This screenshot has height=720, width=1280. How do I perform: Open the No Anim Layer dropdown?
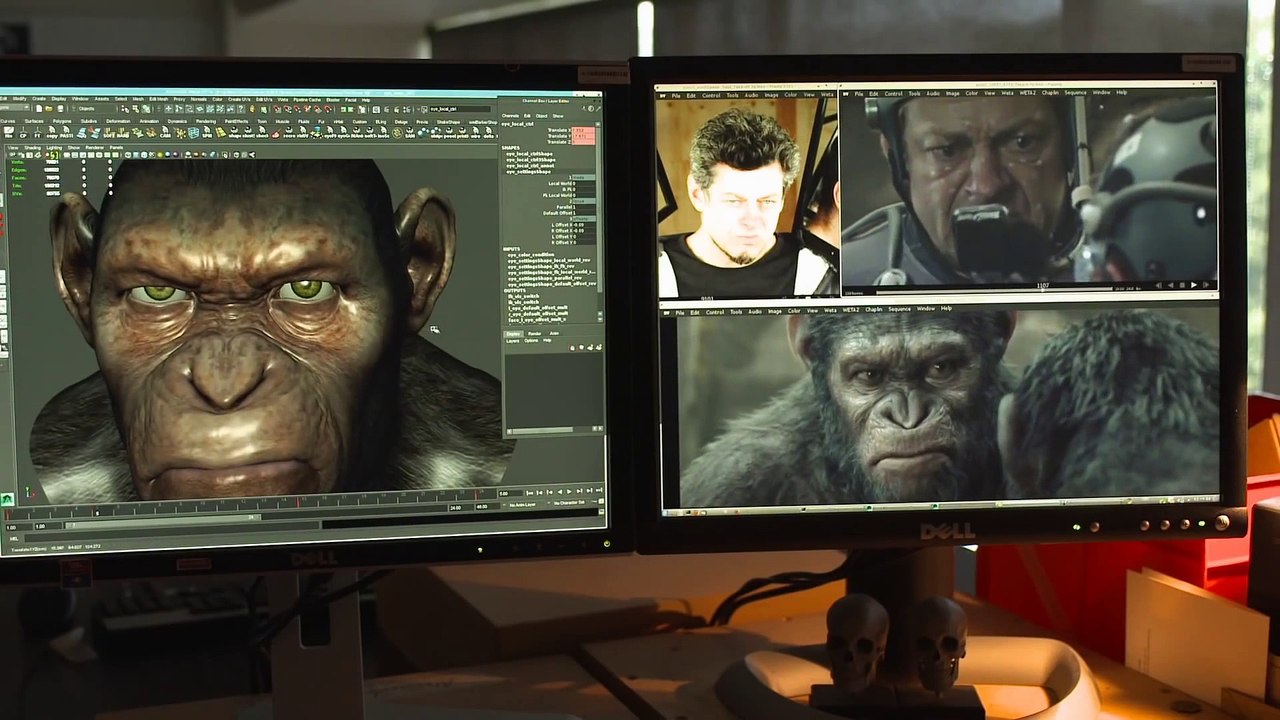(522, 504)
